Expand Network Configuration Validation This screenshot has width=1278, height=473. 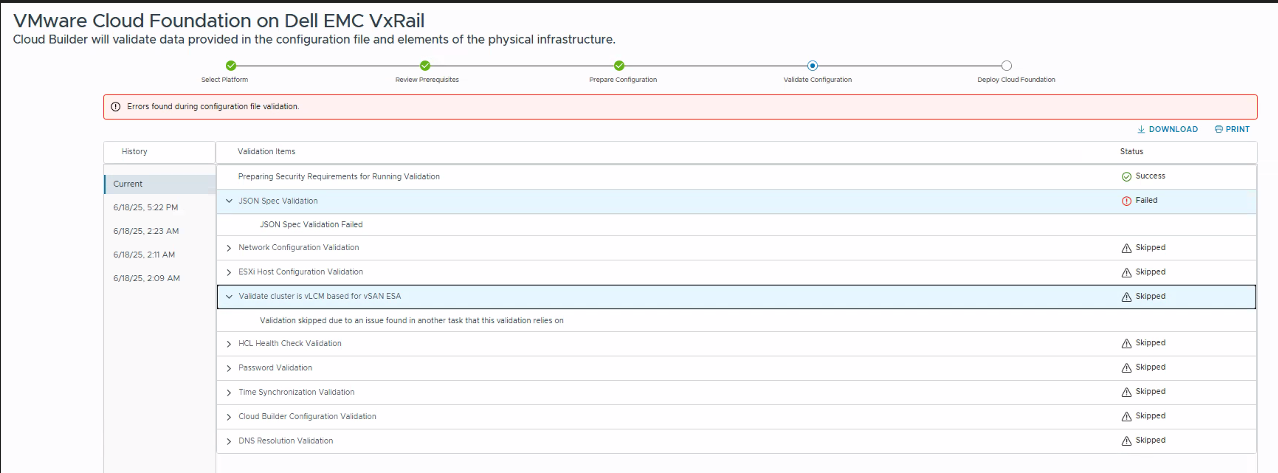(x=228, y=248)
